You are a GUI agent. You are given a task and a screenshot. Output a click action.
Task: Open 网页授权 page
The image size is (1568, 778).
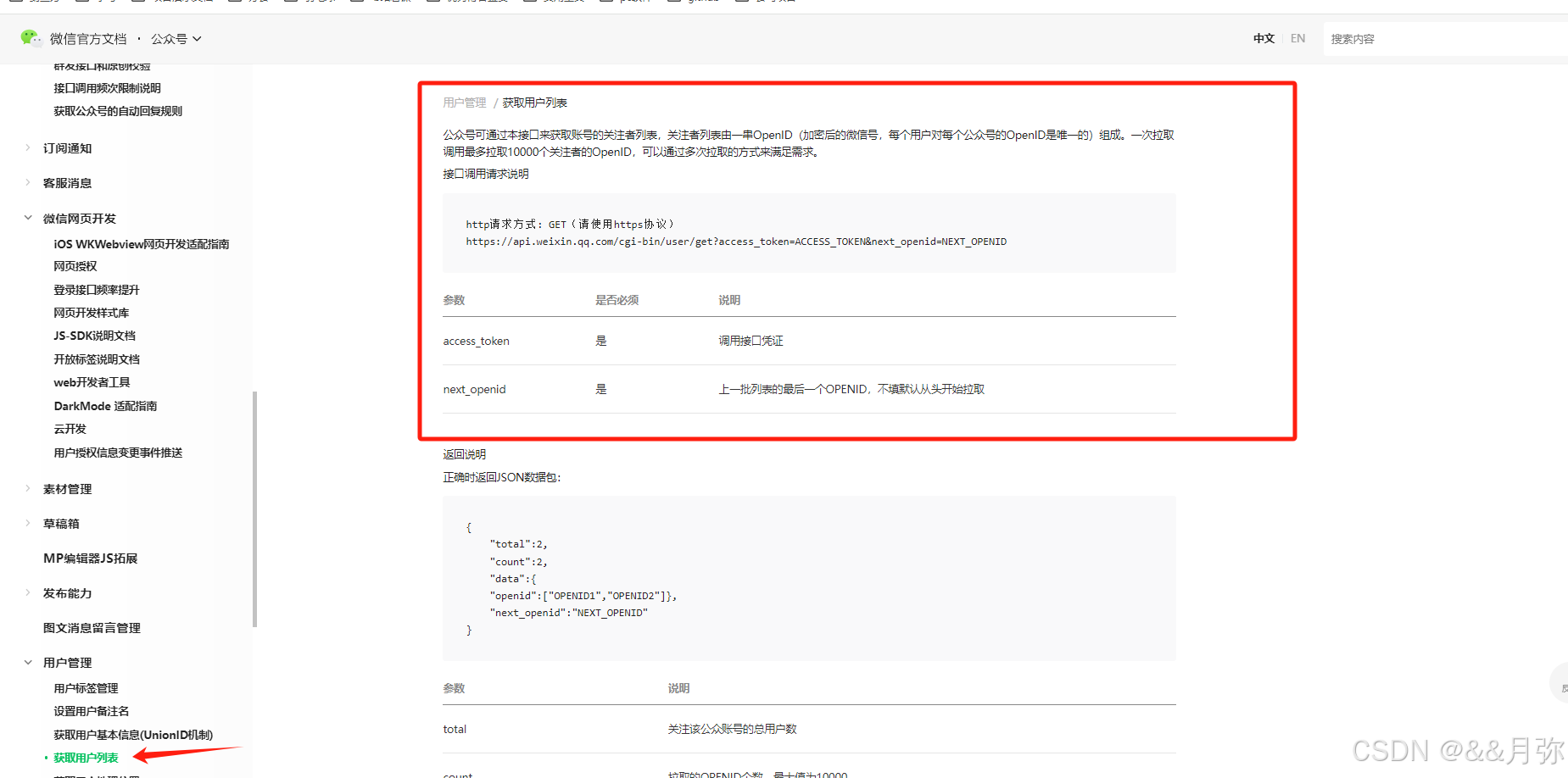point(75,266)
